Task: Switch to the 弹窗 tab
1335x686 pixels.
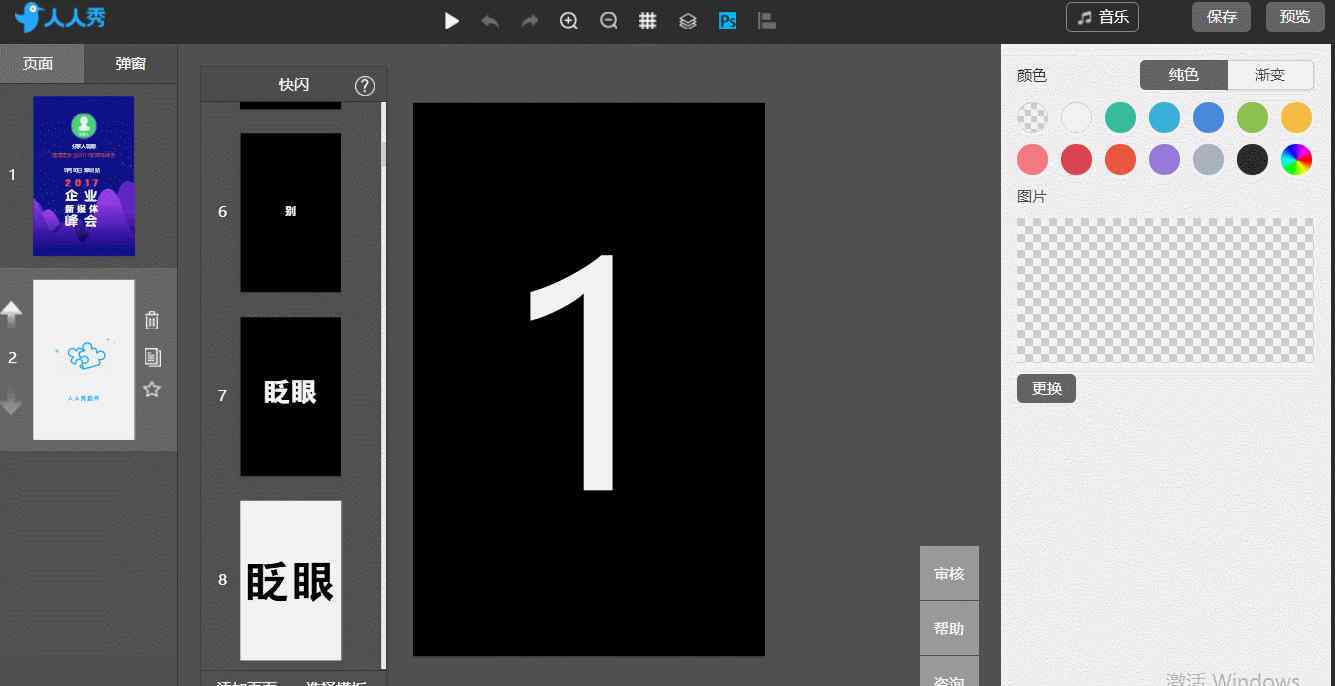Action: pos(131,64)
